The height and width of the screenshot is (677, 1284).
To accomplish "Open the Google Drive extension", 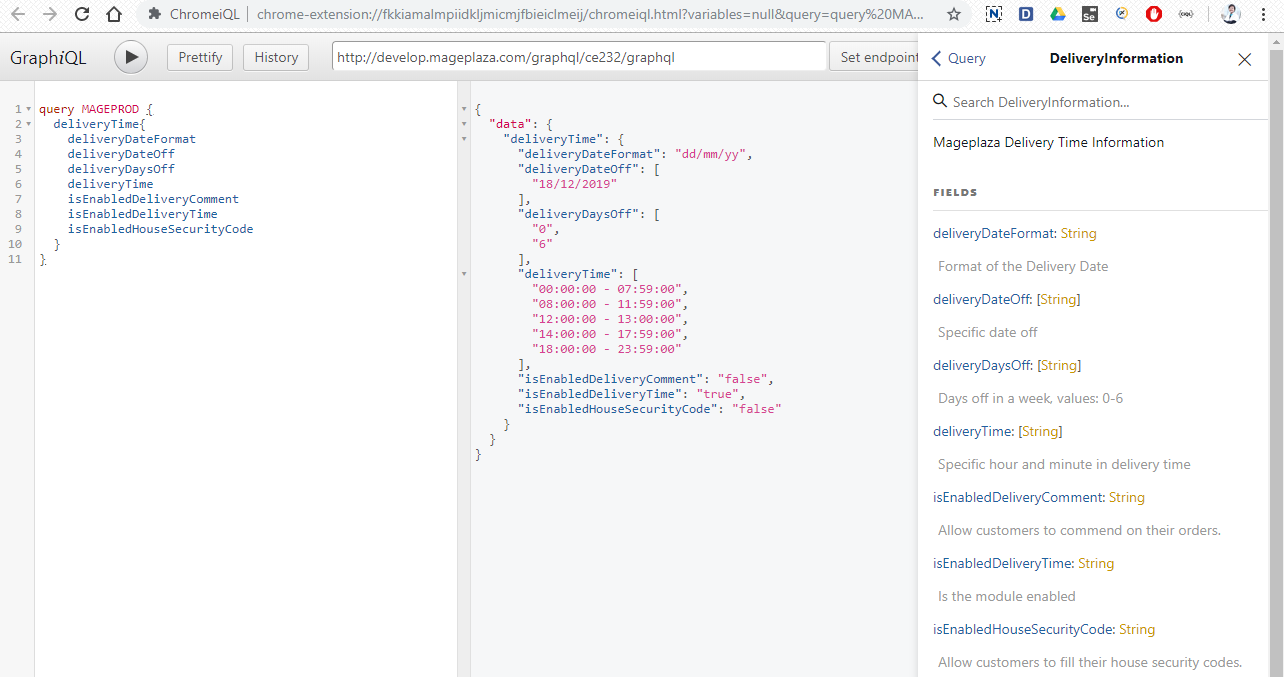I will pos(1058,15).
